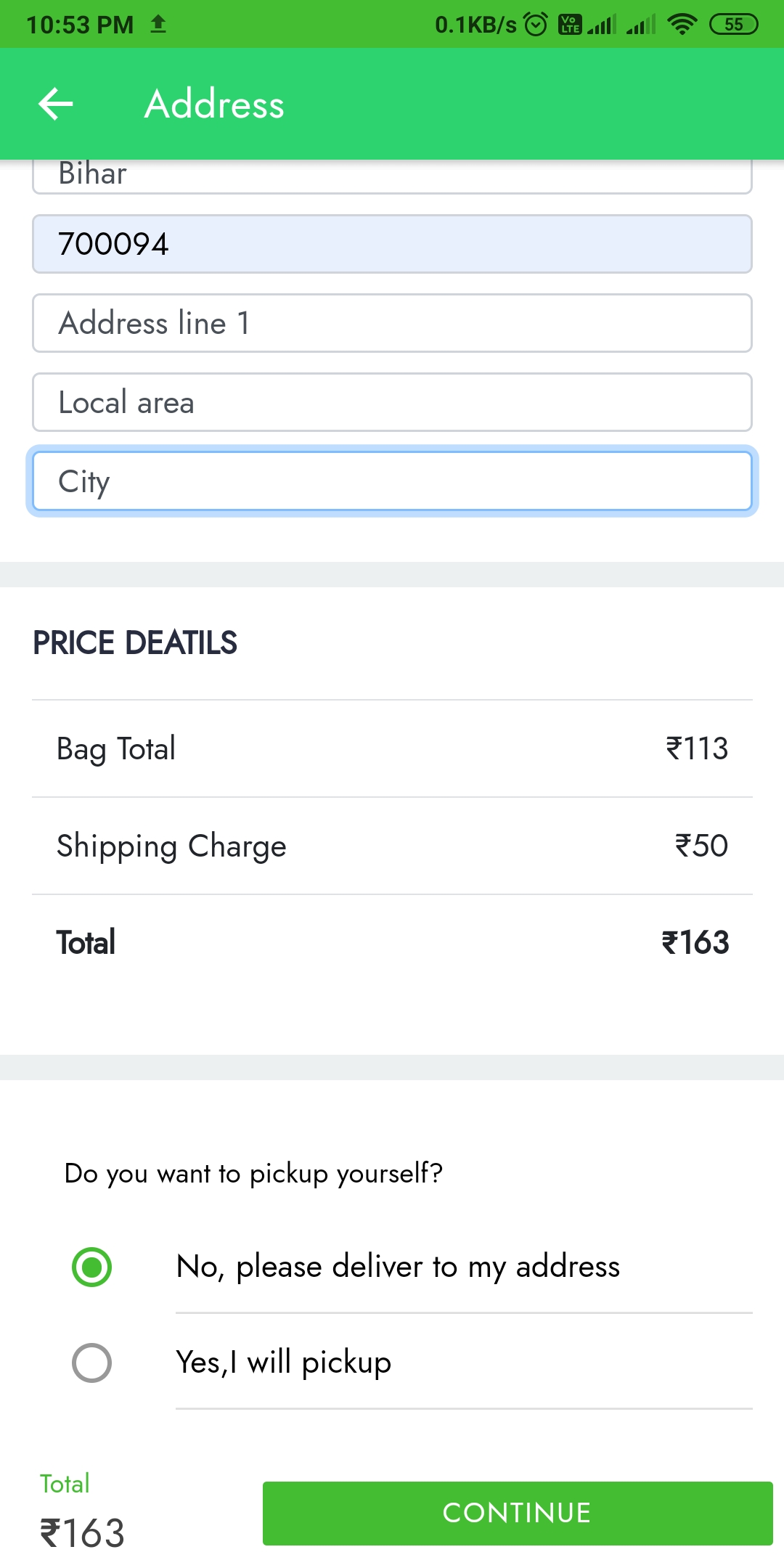The width and height of the screenshot is (784, 1568).
Task: Tap the Wi-Fi signal status icon
Action: tap(682, 25)
